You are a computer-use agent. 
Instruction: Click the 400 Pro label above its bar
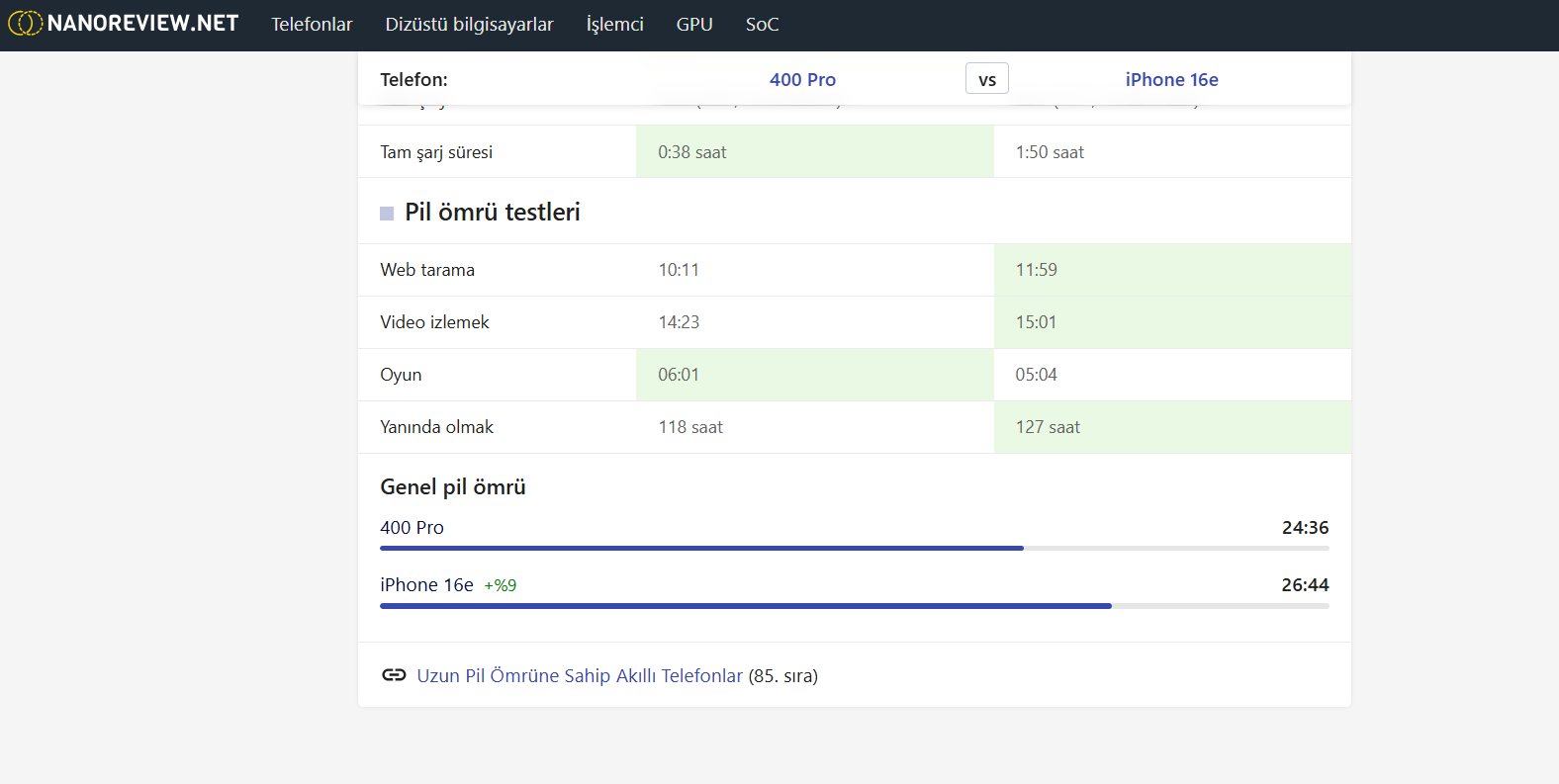(x=412, y=528)
